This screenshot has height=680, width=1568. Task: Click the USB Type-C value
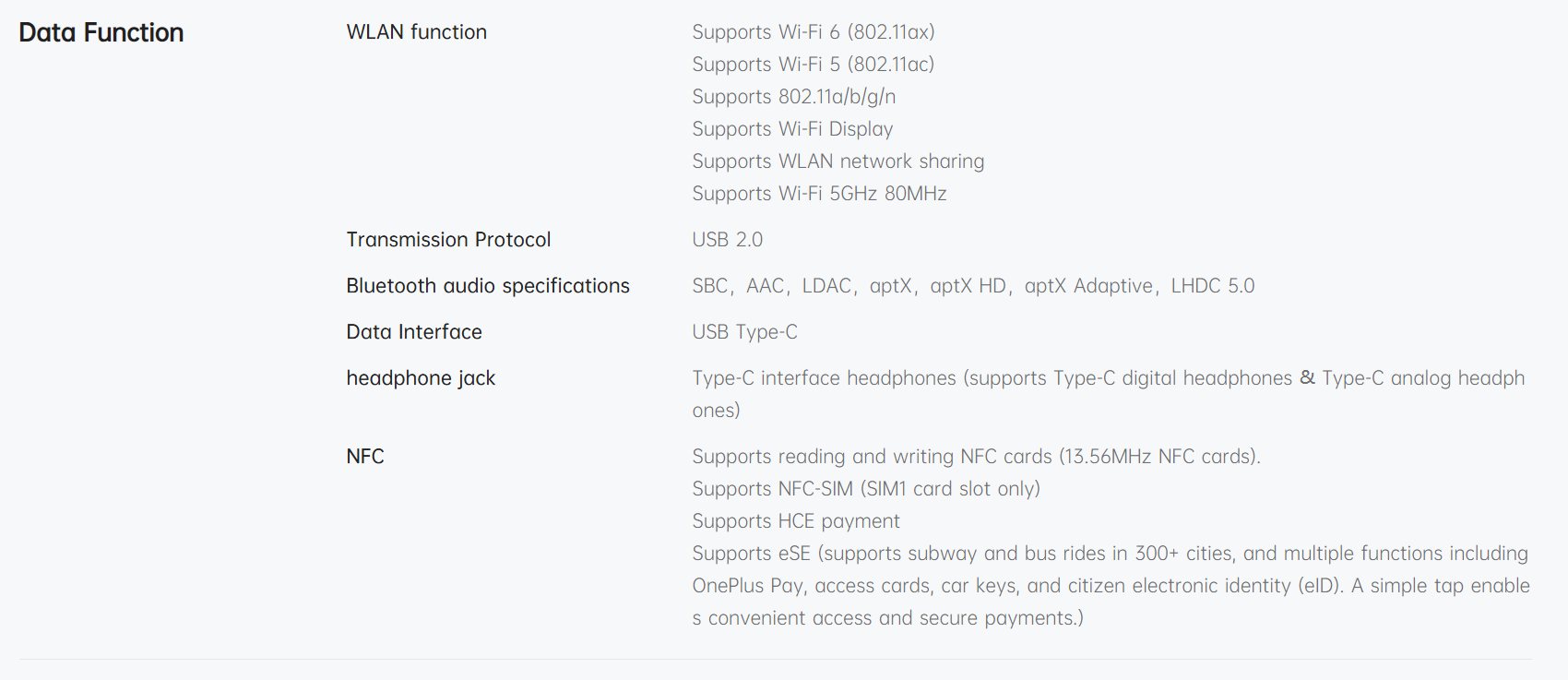pyautogui.click(x=744, y=332)
